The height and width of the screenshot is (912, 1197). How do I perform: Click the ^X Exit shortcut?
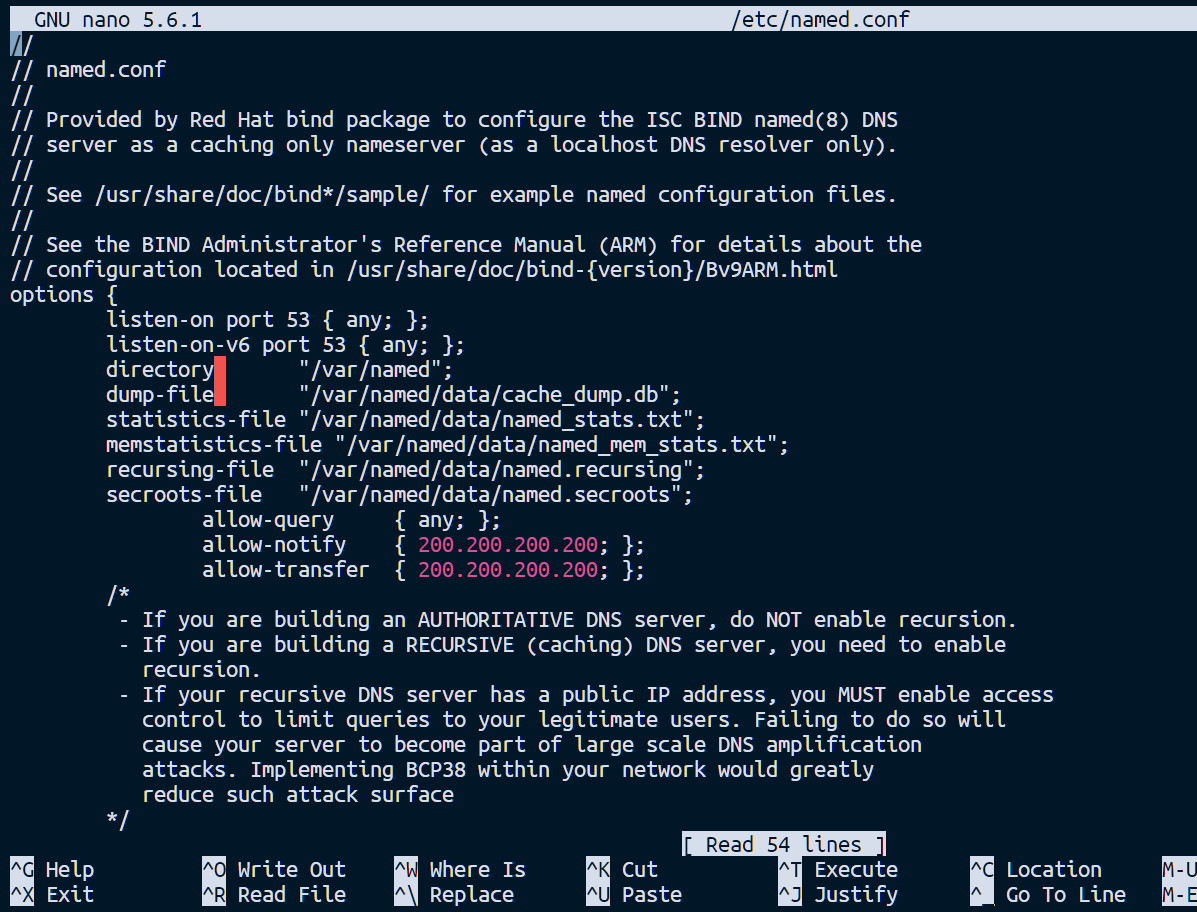pyautogui.click(x=52, y=895)
